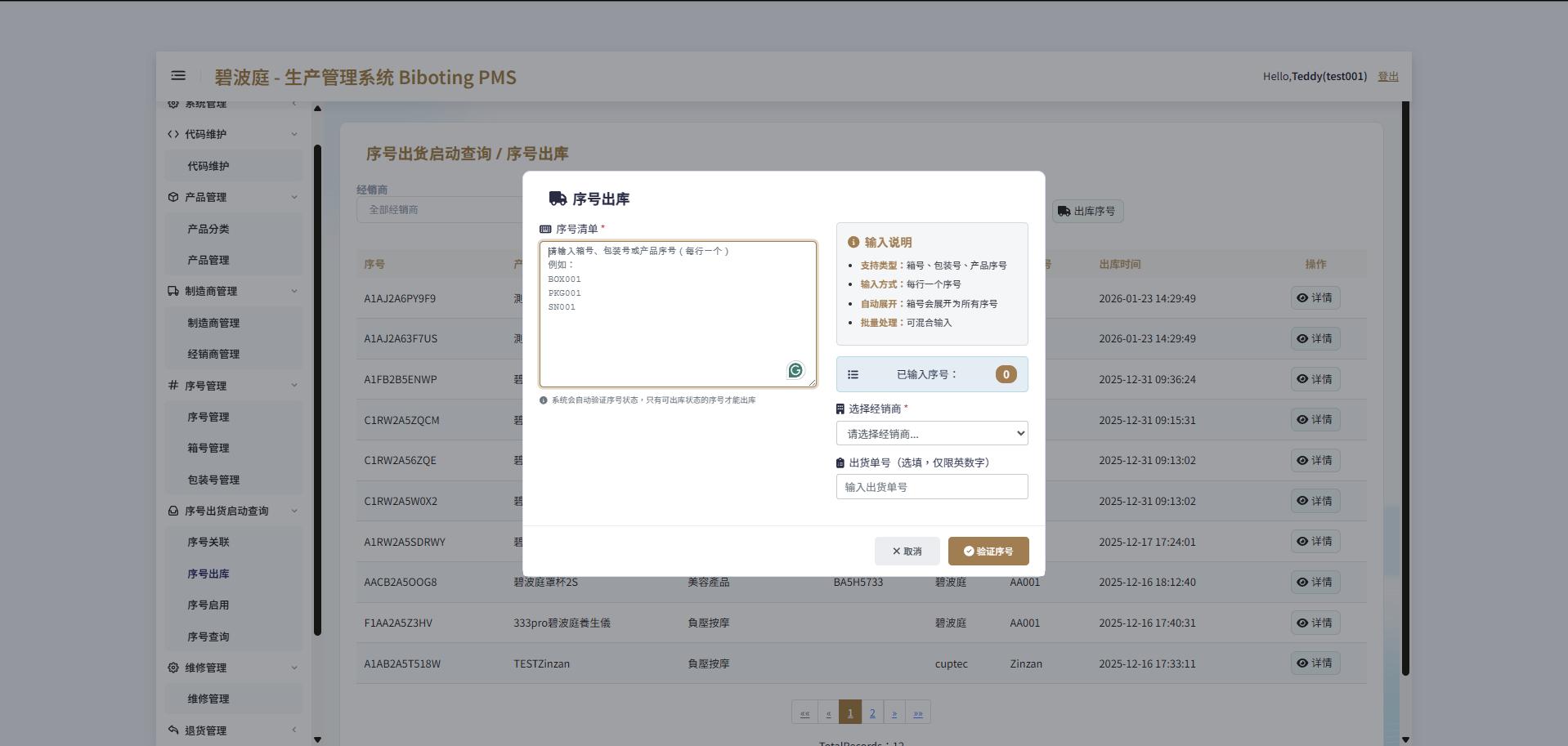Click the 代码维护 code brackets icon
Image resolution: width=1568 pixels, height=746 pixels.
pos(173,134)
